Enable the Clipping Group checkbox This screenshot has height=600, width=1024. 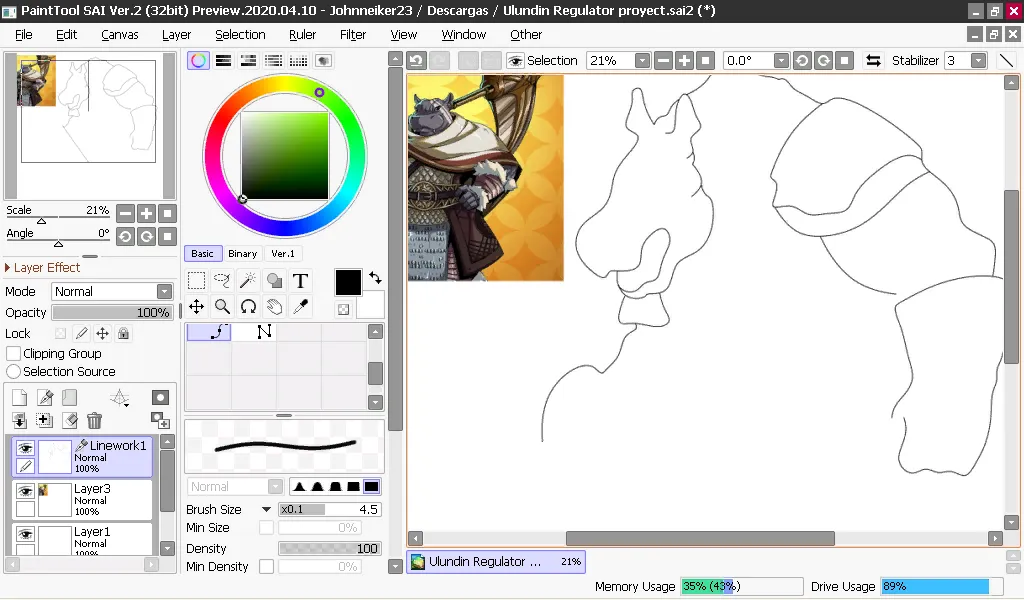13,354
